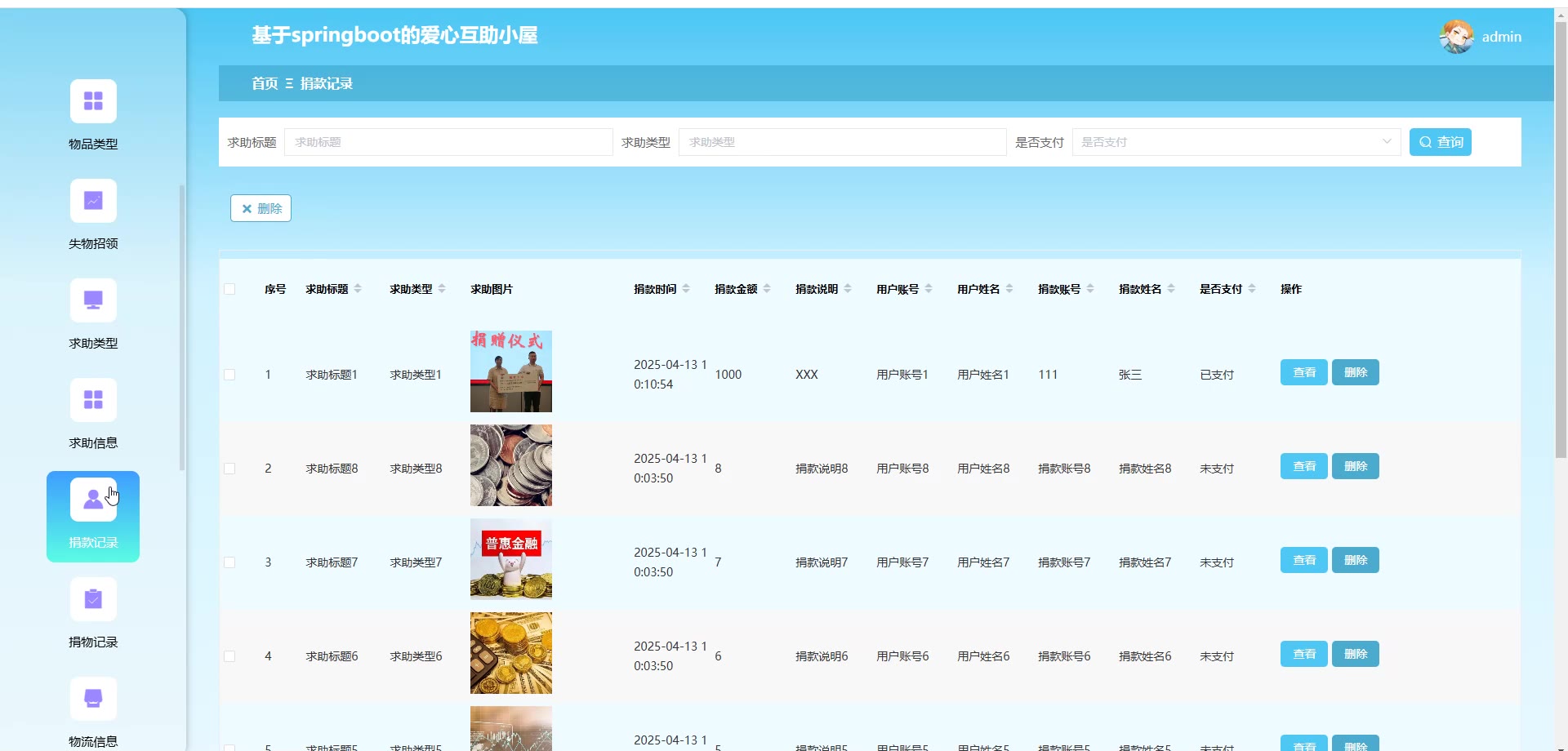
Task: Go to 求助信息 sidebar icon
Action: click(x=93, y=400)
